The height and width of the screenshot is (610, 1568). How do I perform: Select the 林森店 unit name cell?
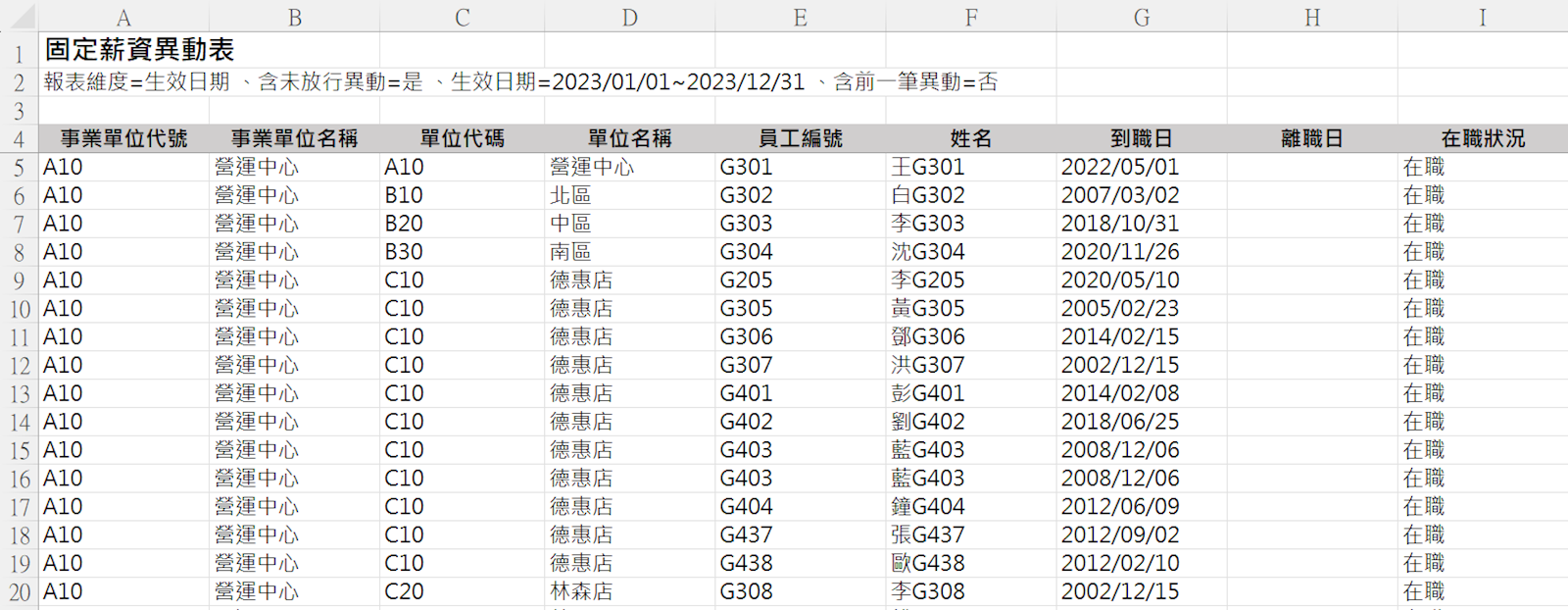581,592
